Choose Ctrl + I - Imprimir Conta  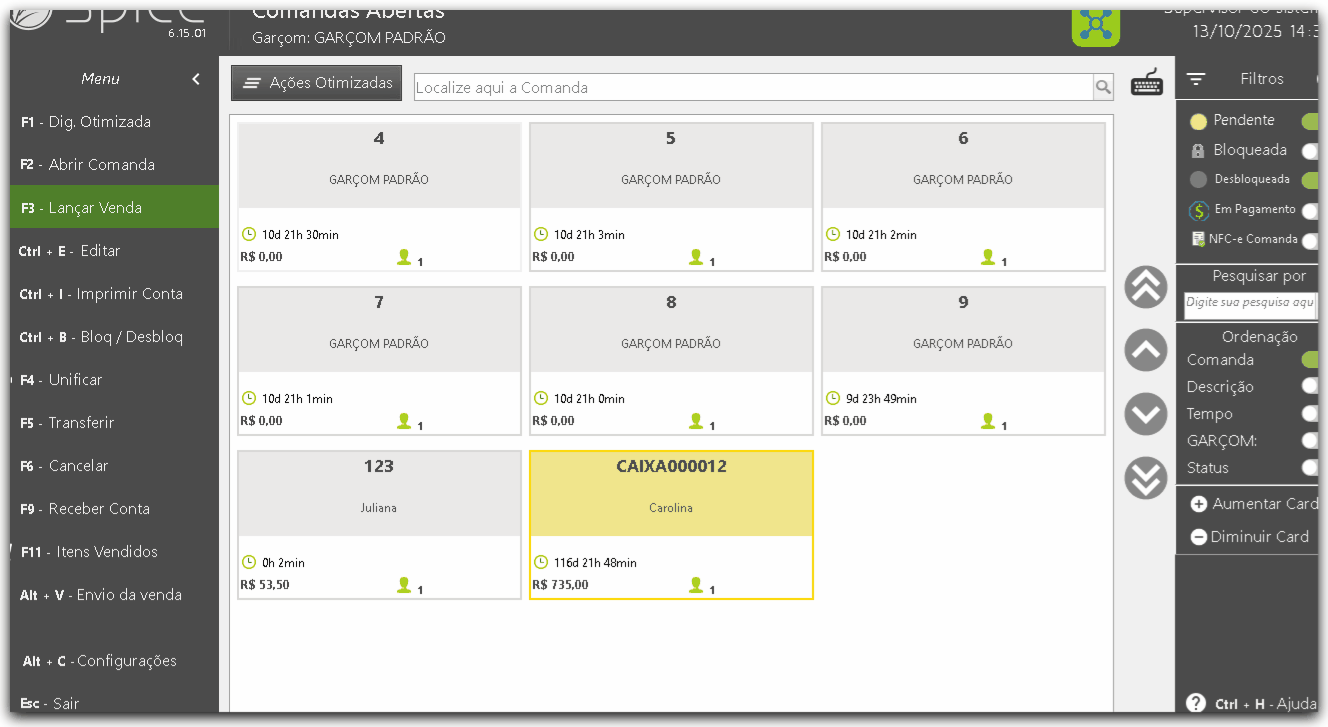click(x=114, y=294)
